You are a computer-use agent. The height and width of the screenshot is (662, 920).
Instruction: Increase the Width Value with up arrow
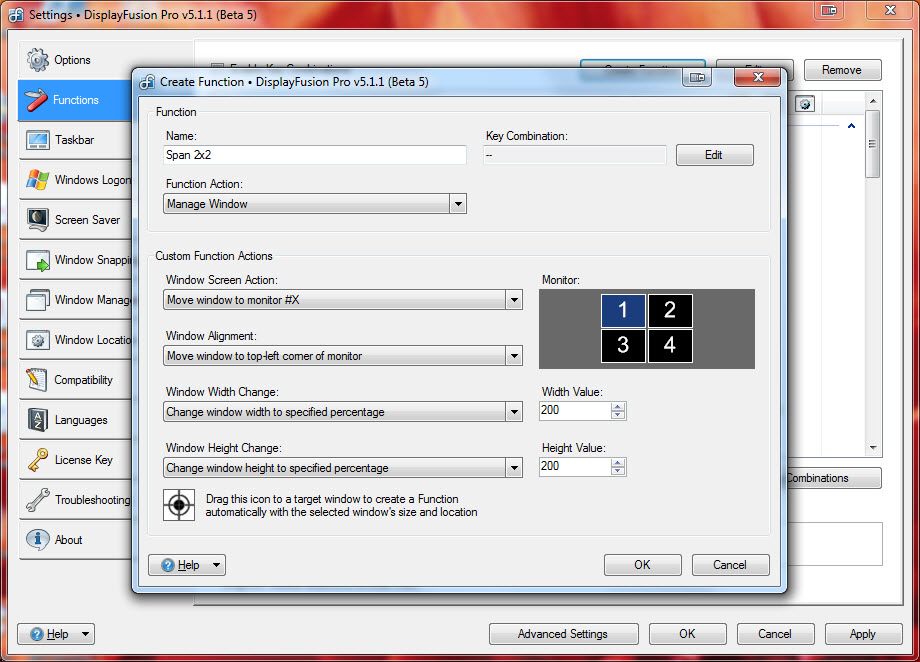click(618, 407)
